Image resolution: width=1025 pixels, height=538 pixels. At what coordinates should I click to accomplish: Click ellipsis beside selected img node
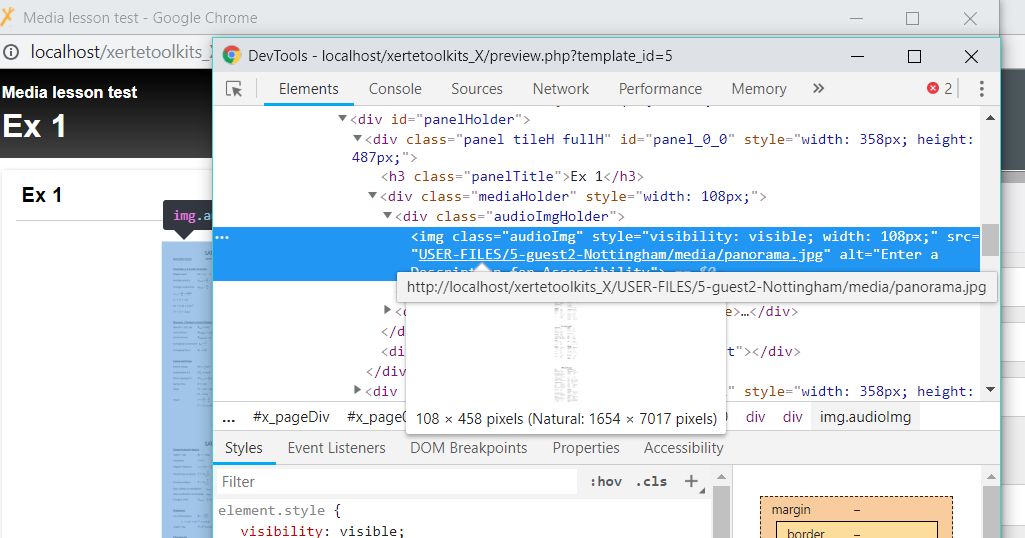pyautogui.click(x=222, y=237)
